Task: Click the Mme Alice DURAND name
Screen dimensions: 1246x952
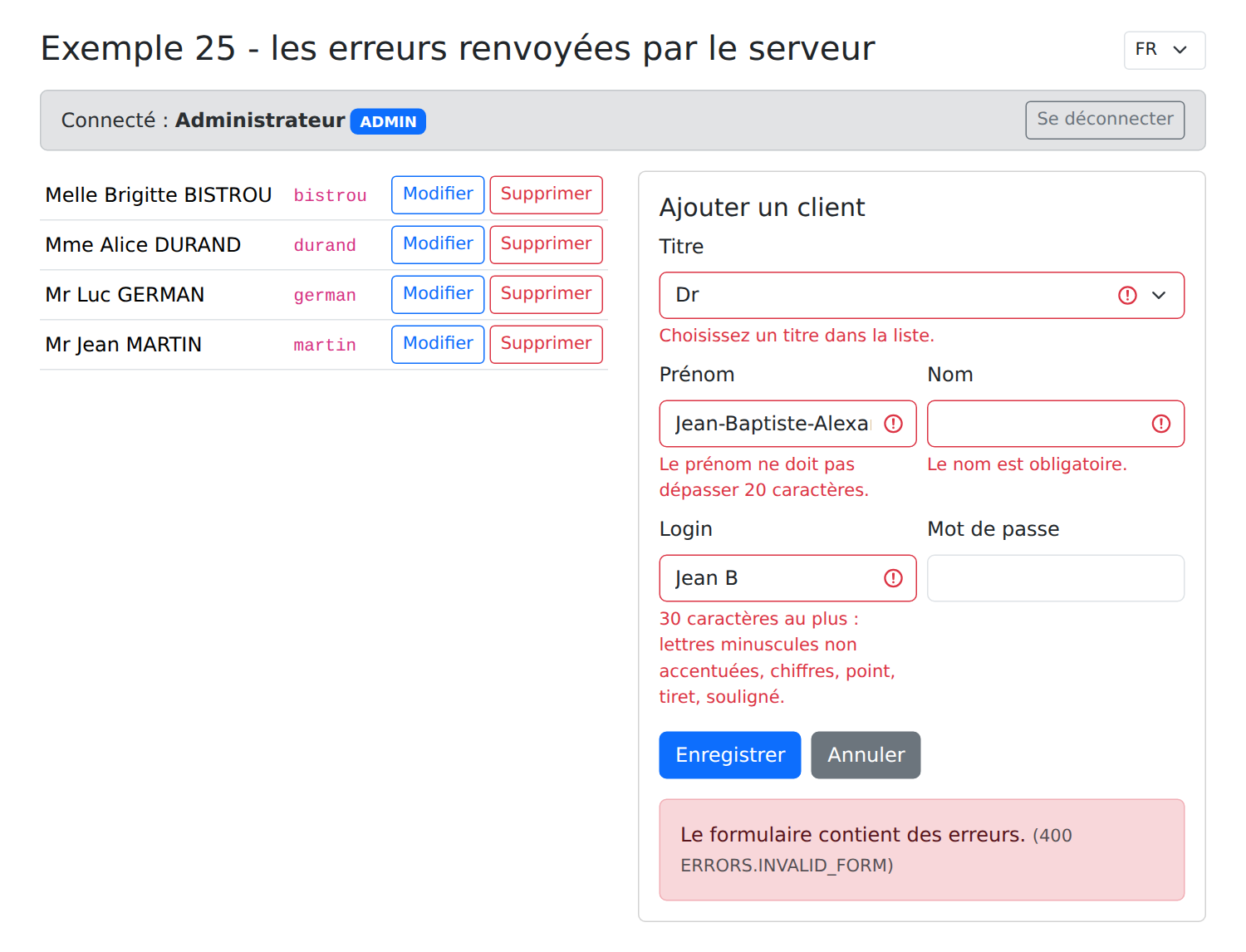Action: pyautogui.click(x=143, y=244)
